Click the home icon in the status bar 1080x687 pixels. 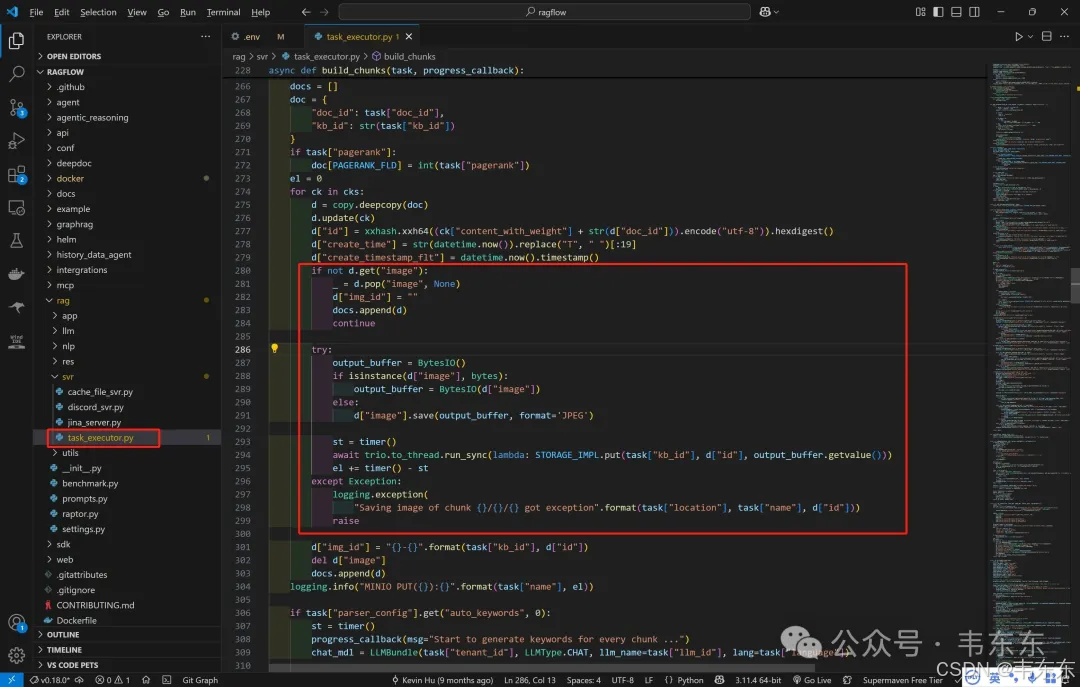(x=146, y=680)
